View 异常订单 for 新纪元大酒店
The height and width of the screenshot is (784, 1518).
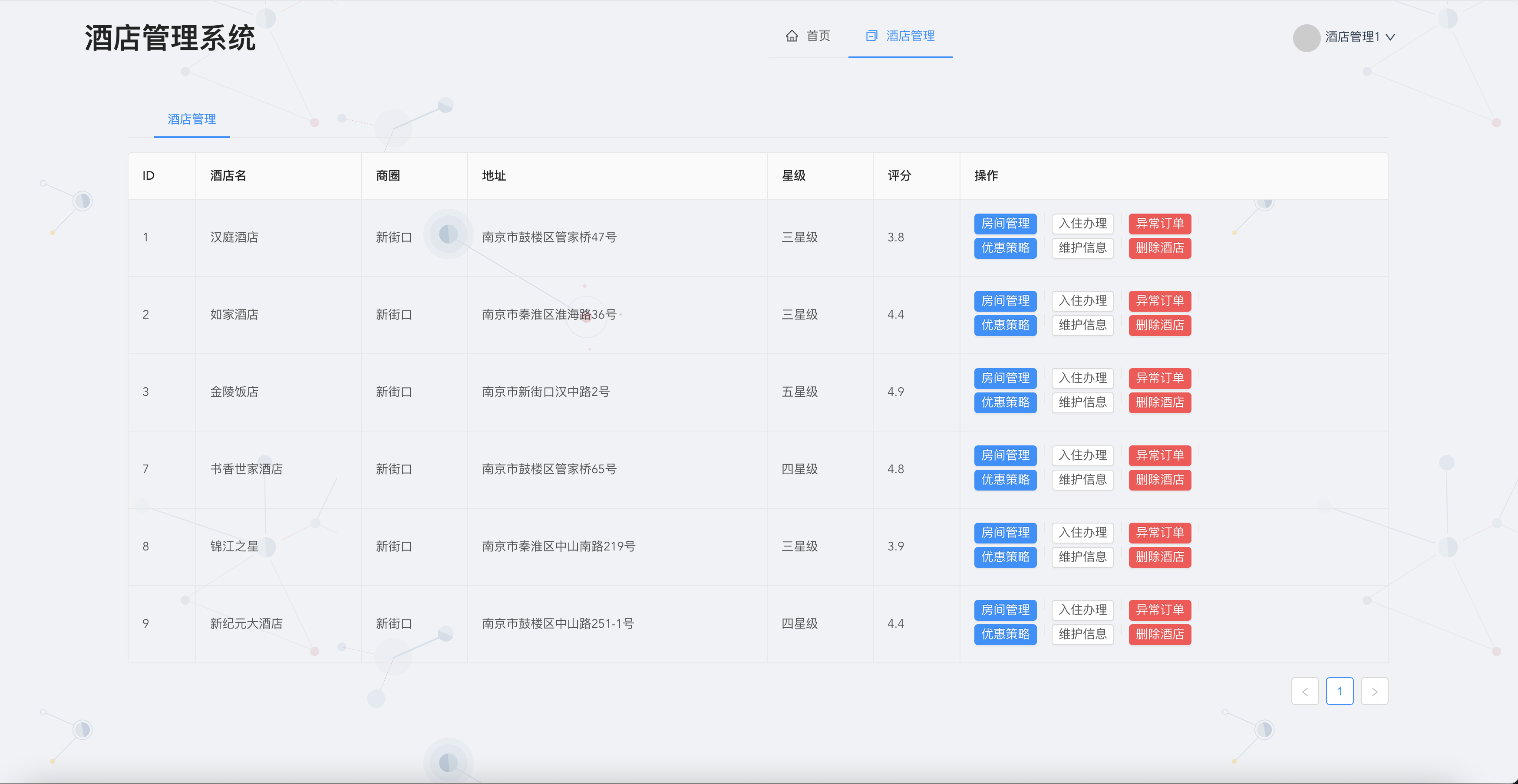(x=1160, y=609)
